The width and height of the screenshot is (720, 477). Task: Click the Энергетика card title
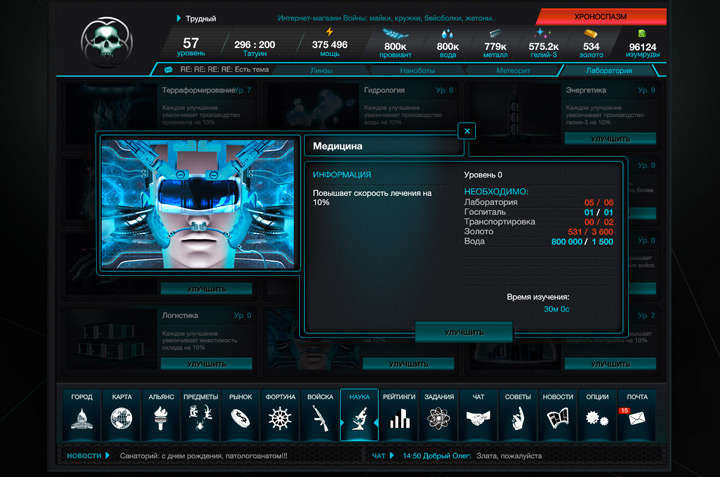click(x=586, y=90)
